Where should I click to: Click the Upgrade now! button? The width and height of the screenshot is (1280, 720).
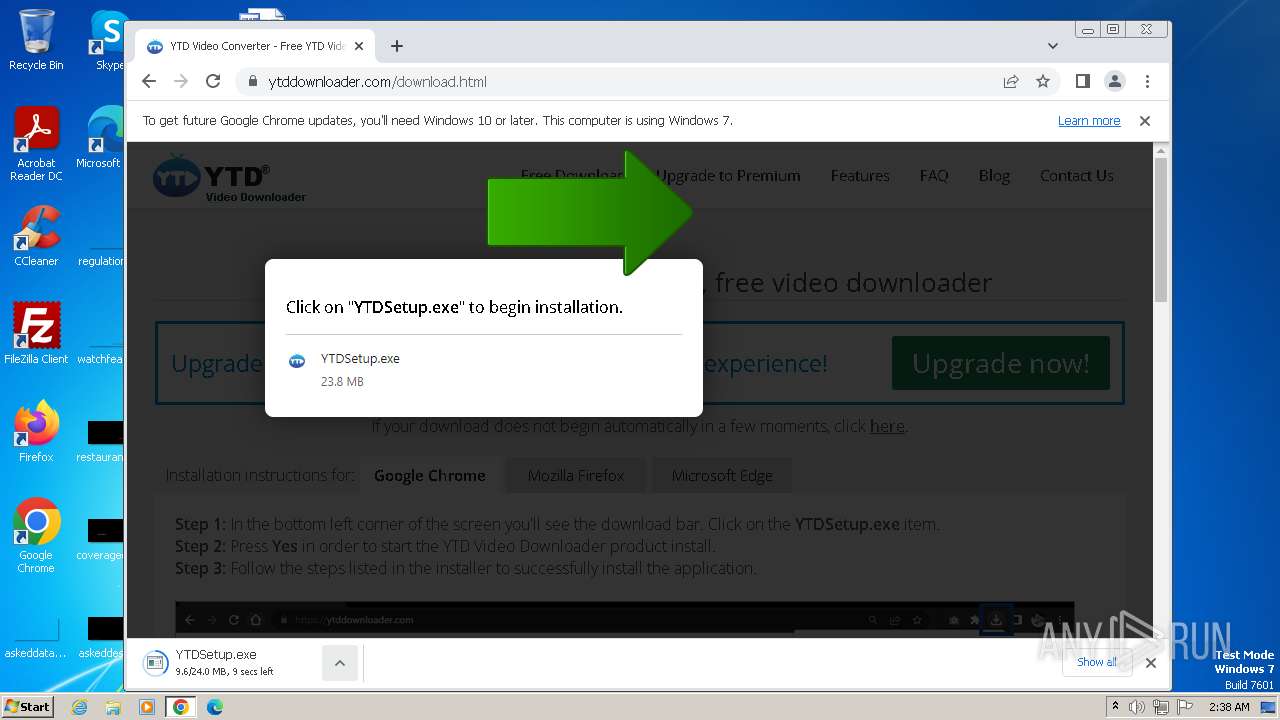pos(1001,363)
